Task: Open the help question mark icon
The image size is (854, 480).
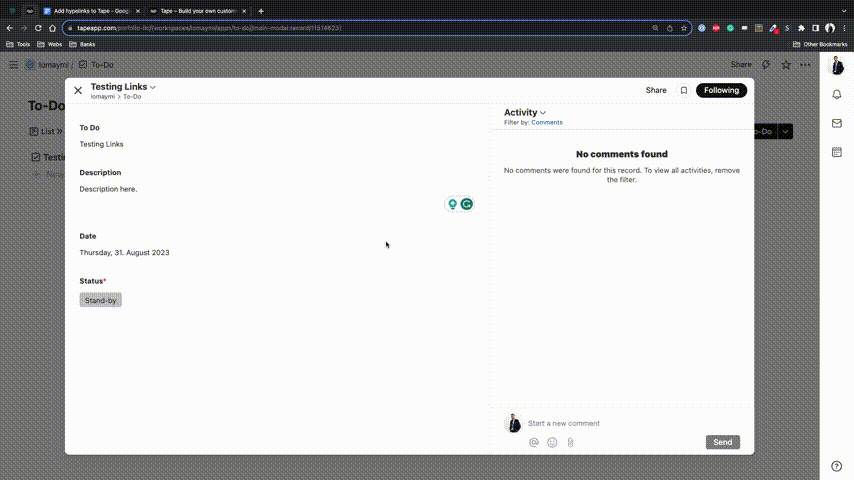Action: (x=837, y=466)
